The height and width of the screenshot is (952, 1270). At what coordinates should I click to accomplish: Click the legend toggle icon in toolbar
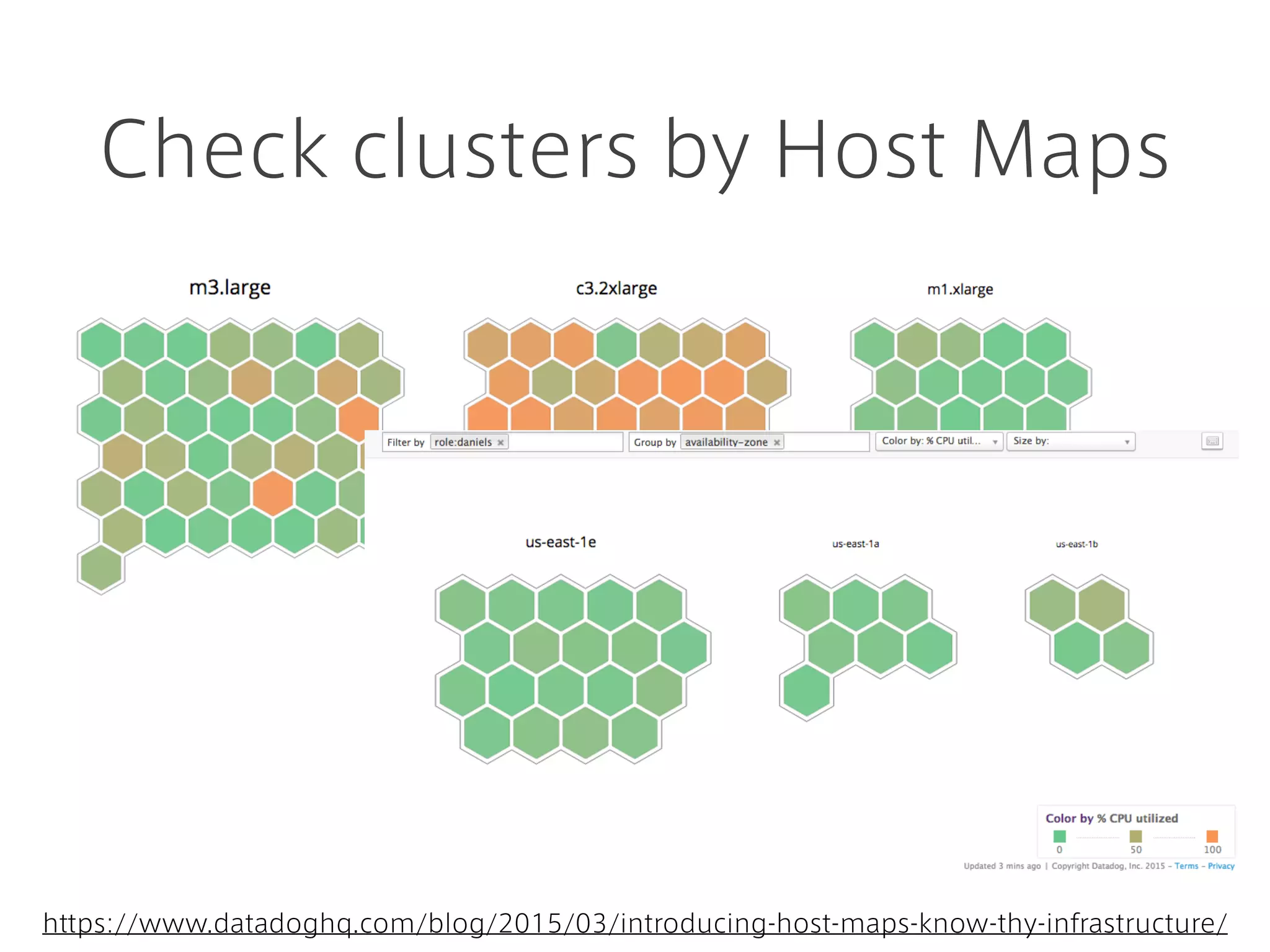point(1212,441)
